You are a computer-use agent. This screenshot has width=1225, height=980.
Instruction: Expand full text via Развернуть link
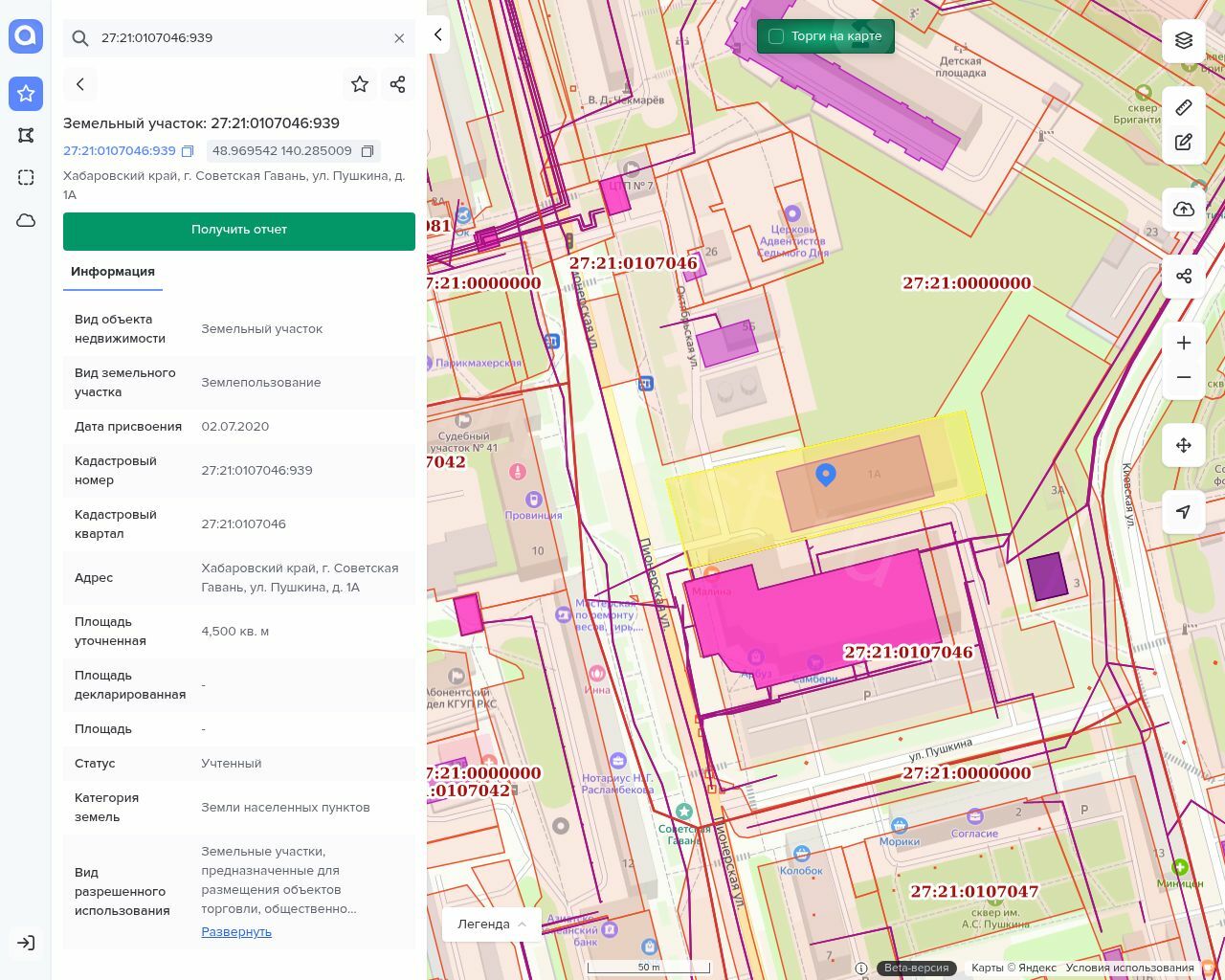tap(236, 931)
